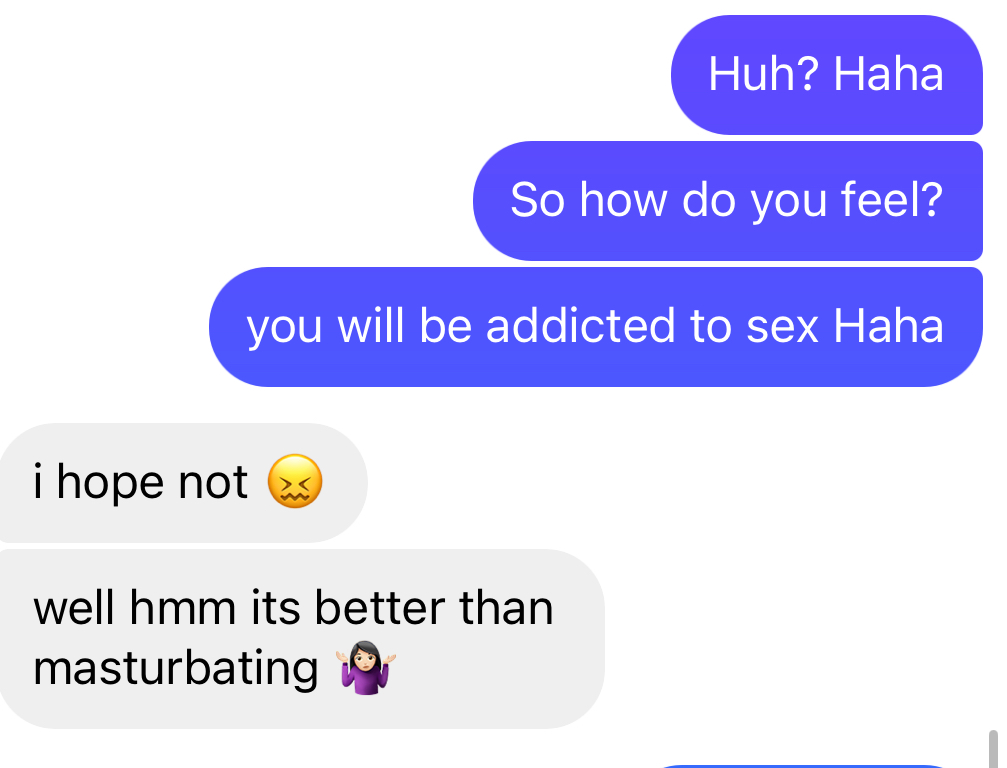Click the confounded face emoji
Image resolution: width=1007 pixels, height=768 pixels.
click(295, 482)
